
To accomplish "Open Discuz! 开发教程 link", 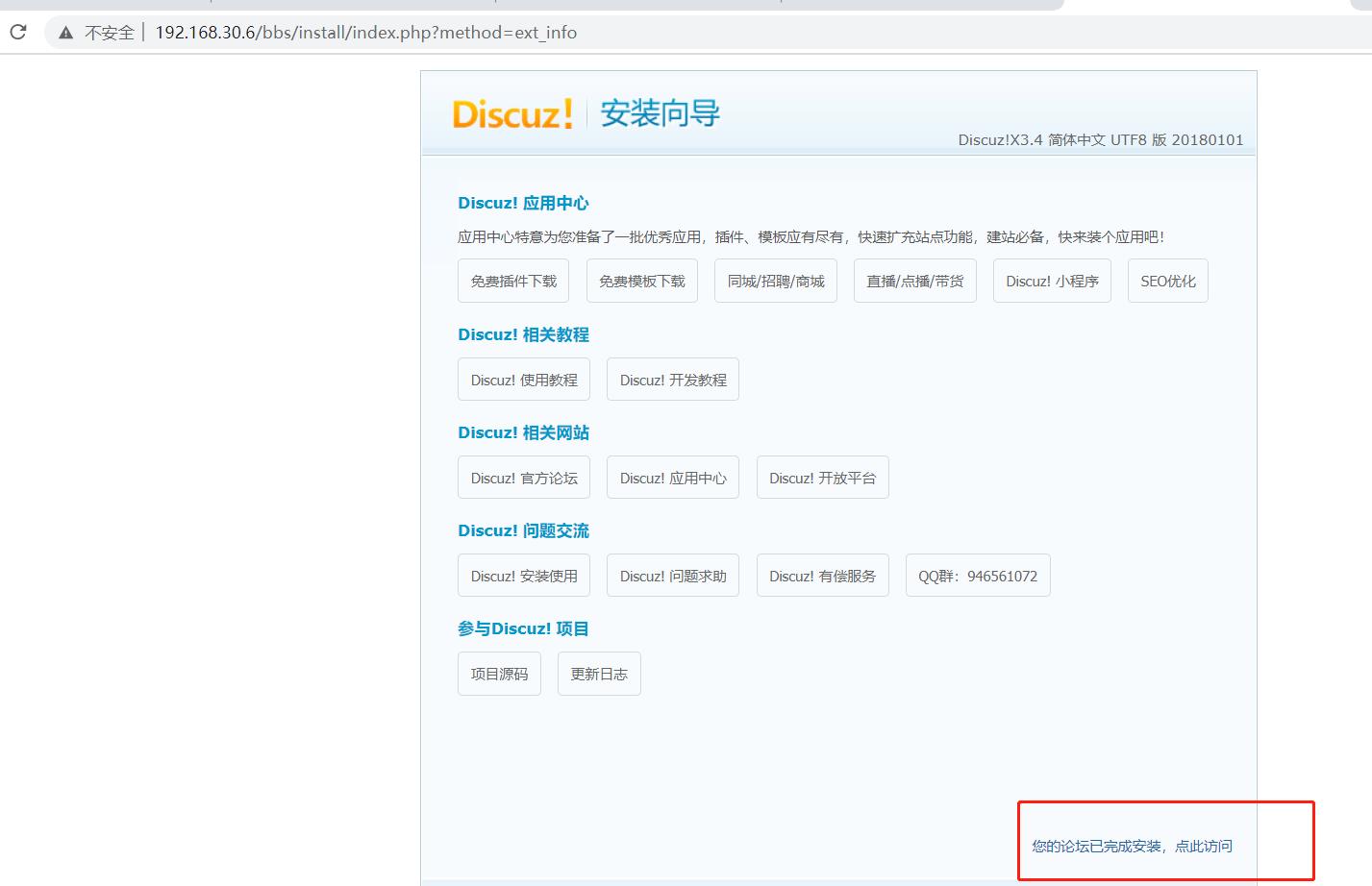I will point(673,380).
